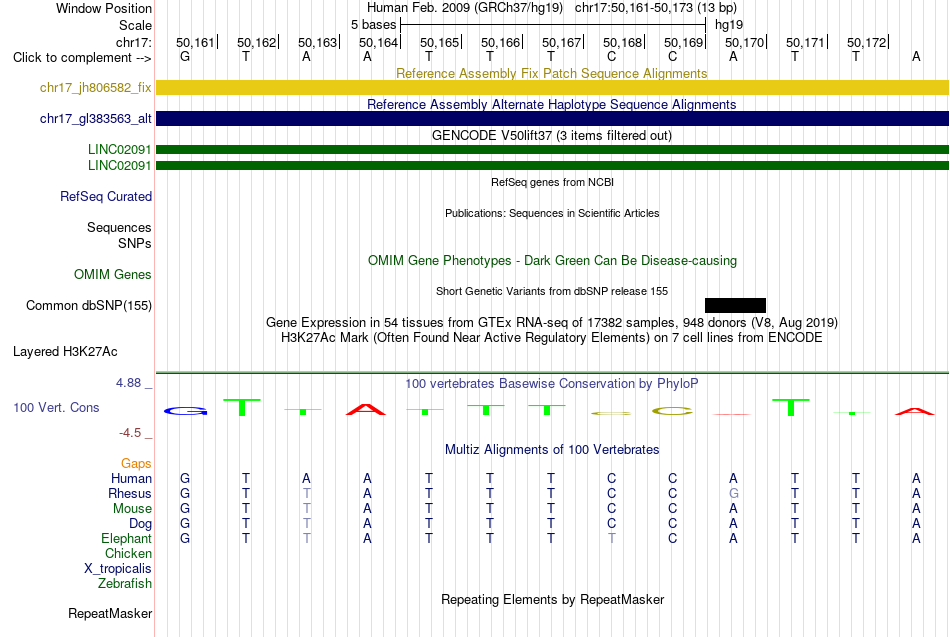Open the lower LINC02091 gene label
Image resolution: width=950 pixels, height=637 pixels.
click(x=119, y=165)
